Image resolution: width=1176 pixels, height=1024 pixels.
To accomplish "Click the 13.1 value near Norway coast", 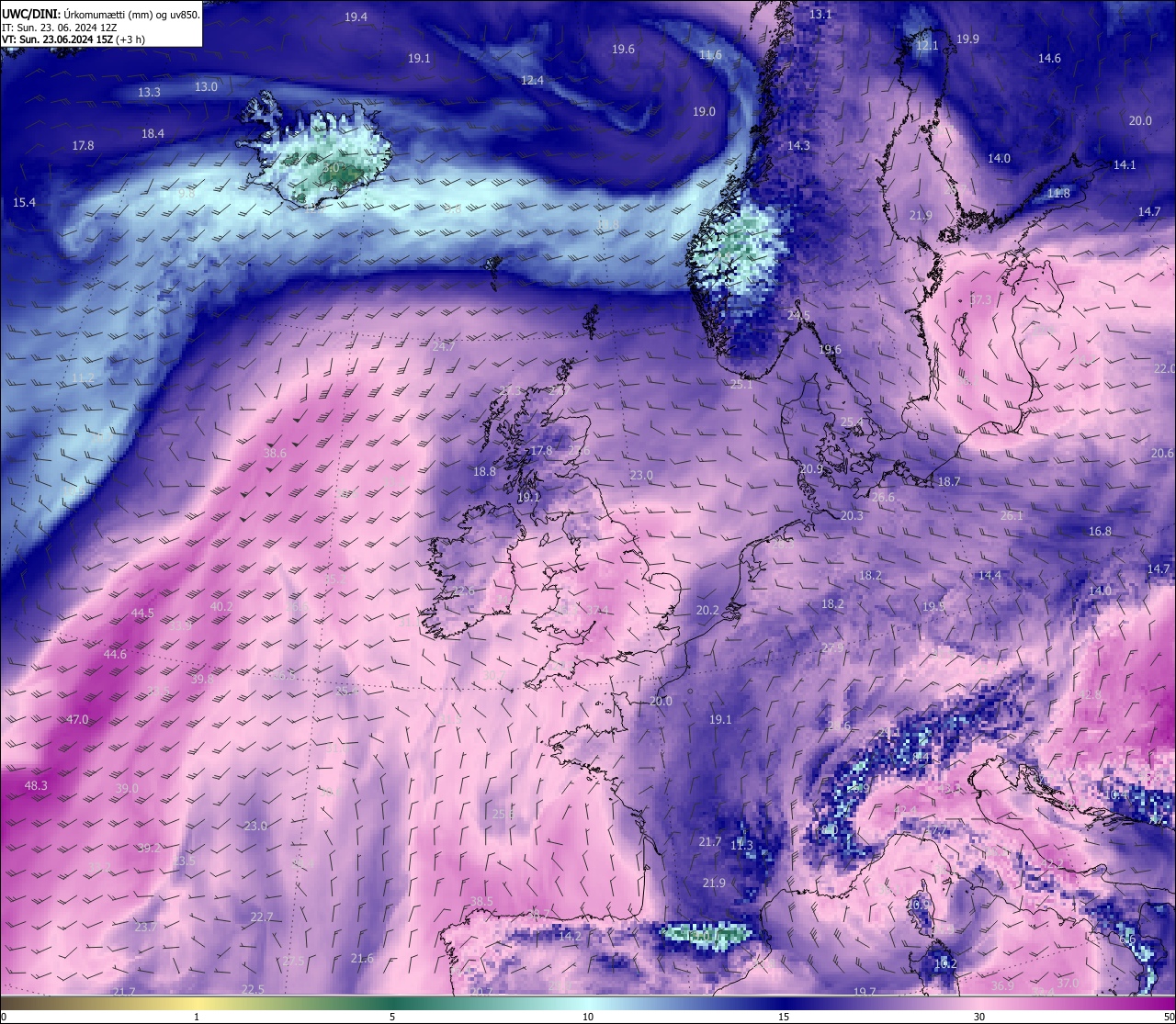I will click(x=820, y=15).
